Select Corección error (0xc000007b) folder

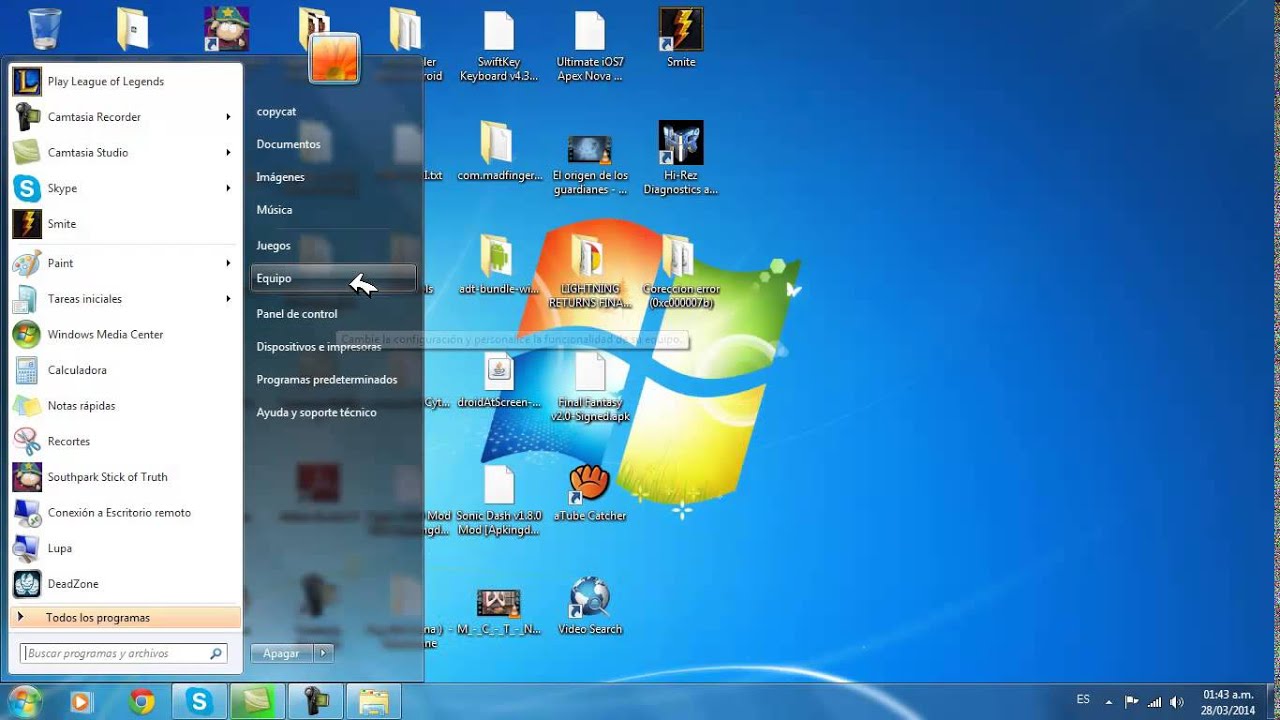[x=681, y=272]
